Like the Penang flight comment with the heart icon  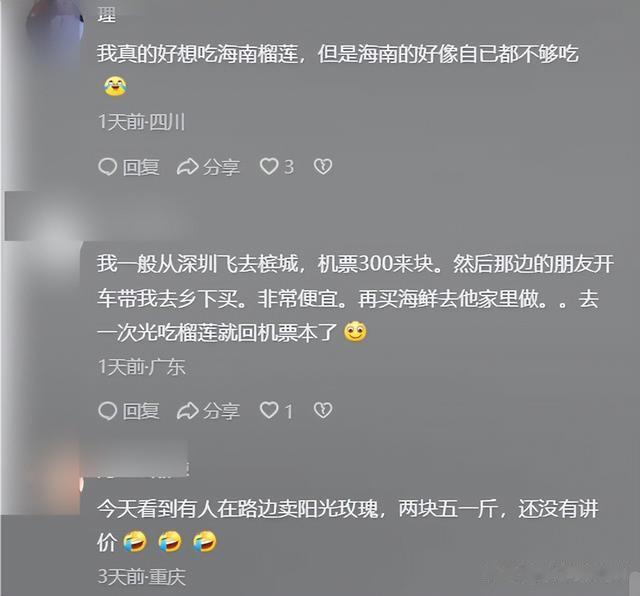click(x=269, y=410)
